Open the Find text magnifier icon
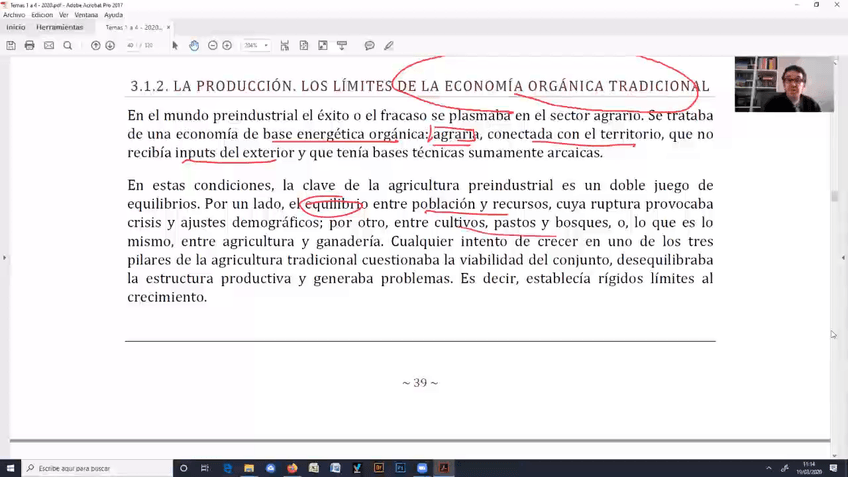This screenshot has height=477, width=848. (x=68, y=45)
